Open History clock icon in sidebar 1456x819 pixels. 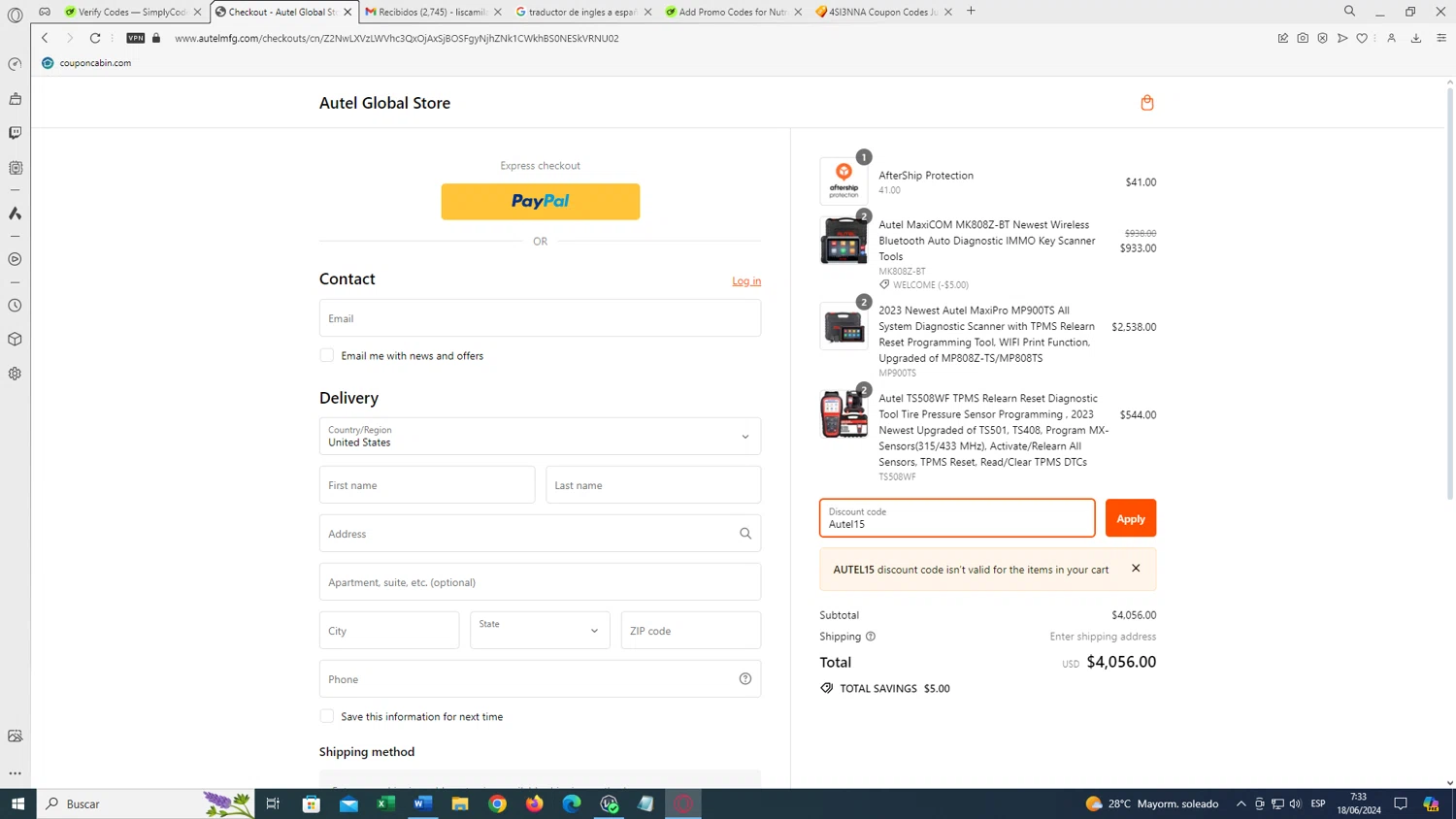pyautogui.click(x=15, y=306)
